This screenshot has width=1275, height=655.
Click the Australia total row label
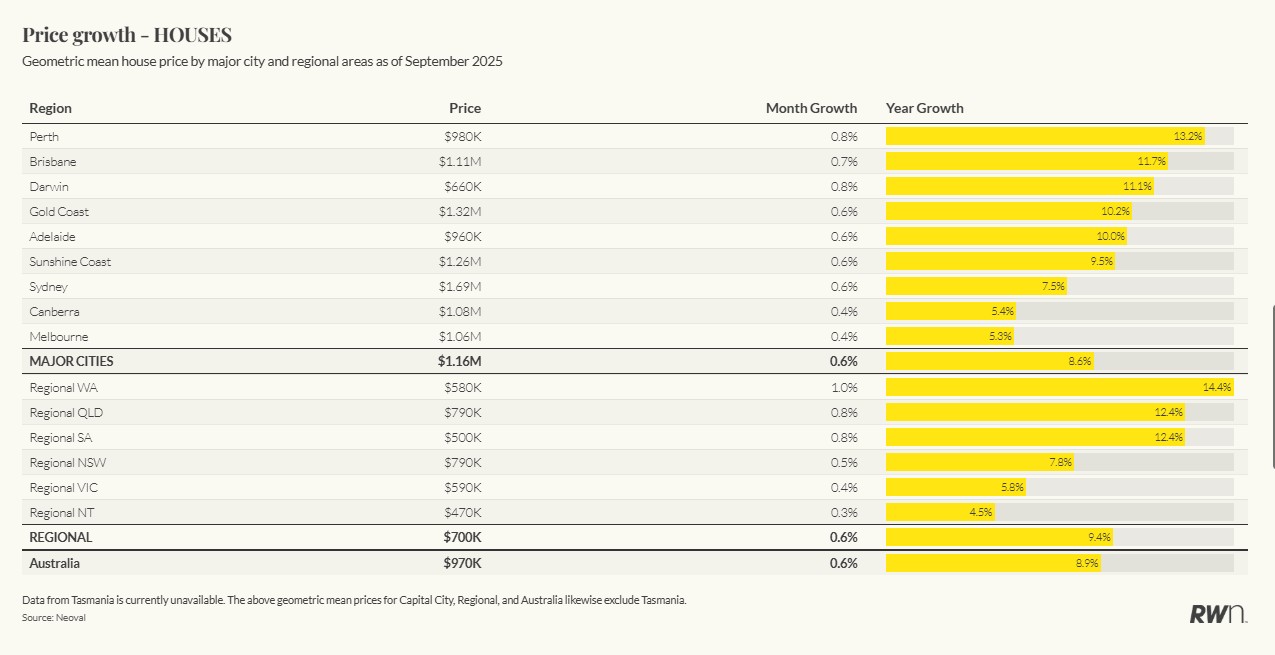point(55,563)
